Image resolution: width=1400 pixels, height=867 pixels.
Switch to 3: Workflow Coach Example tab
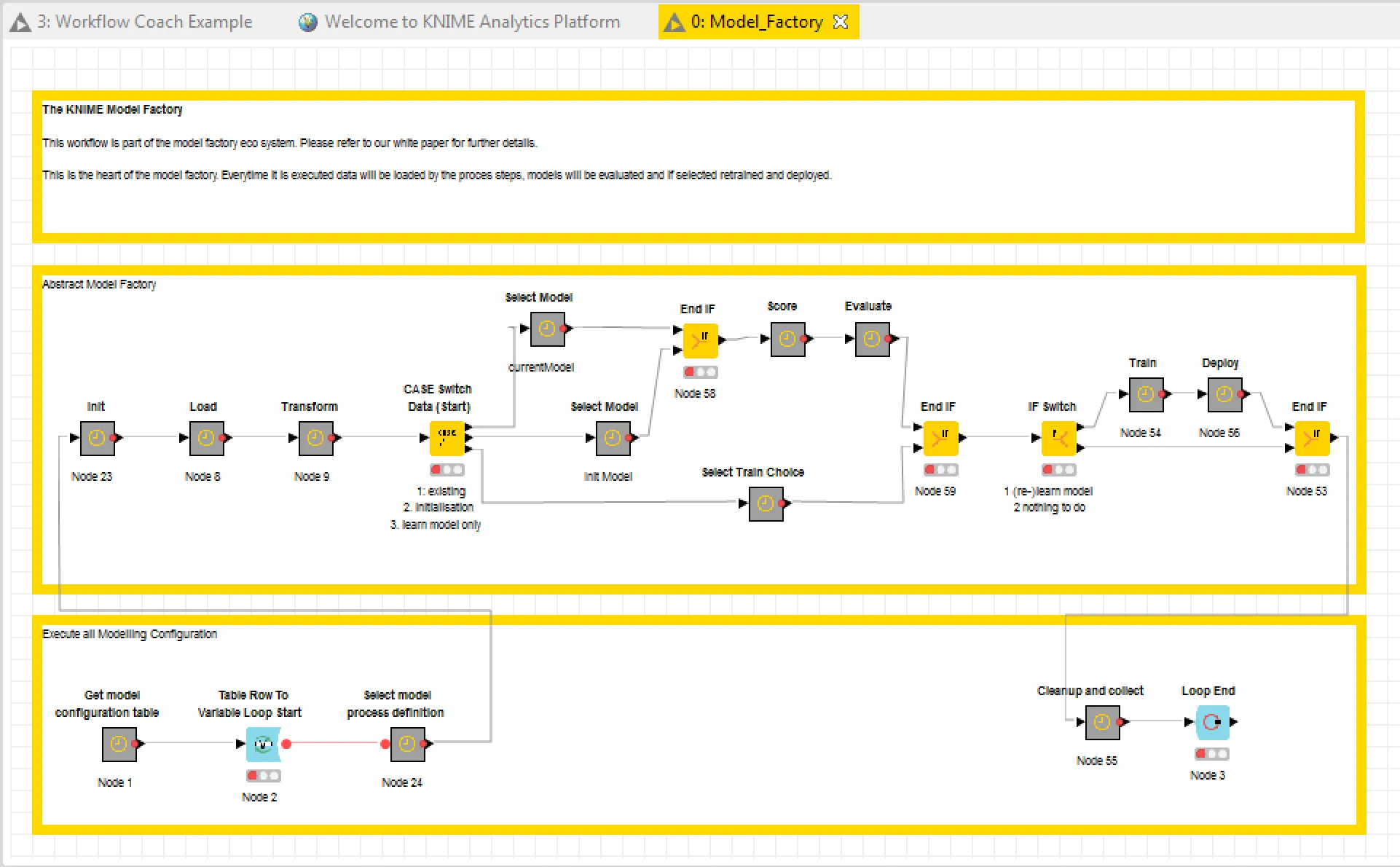click(131, 22)
